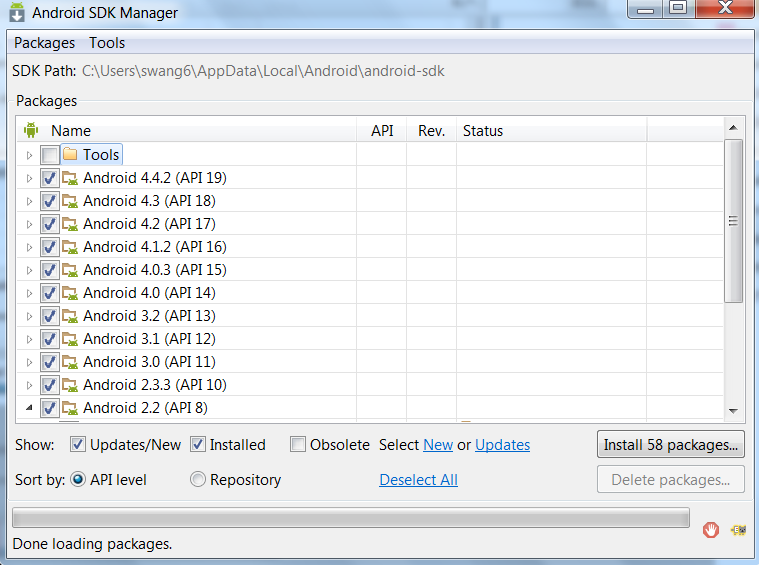Viewport: 759px width, 565px height.
Task: Uncheck Android 4.1.2 (API 16) checkbox
Action: [x=49, y=247]
